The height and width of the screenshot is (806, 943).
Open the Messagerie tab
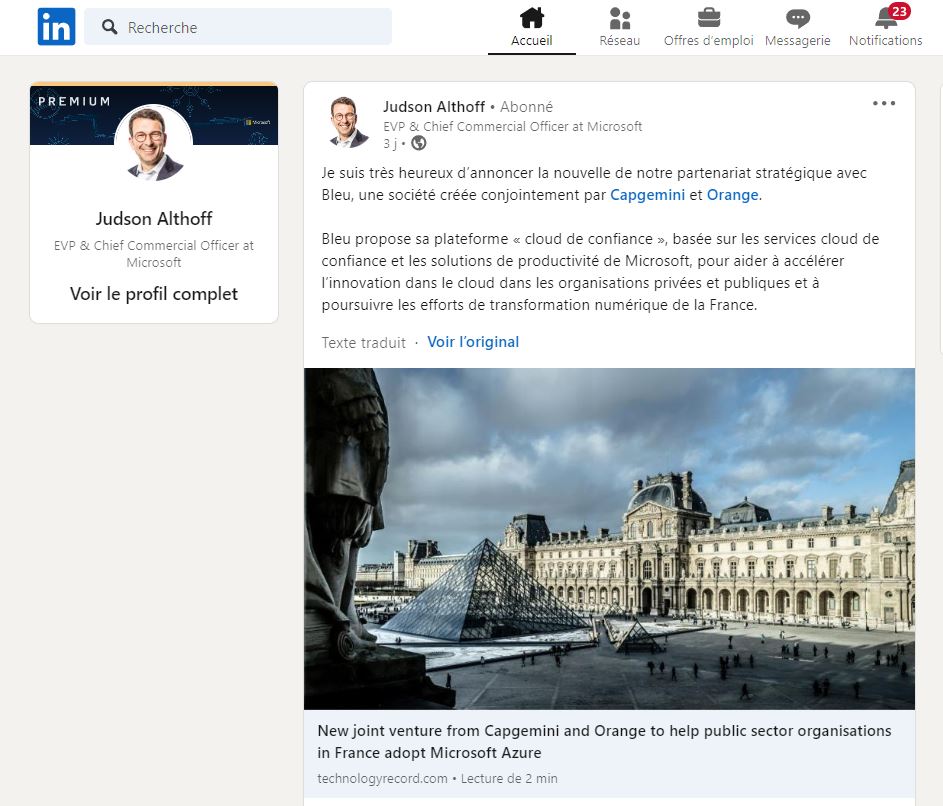(x=797, y=28)
